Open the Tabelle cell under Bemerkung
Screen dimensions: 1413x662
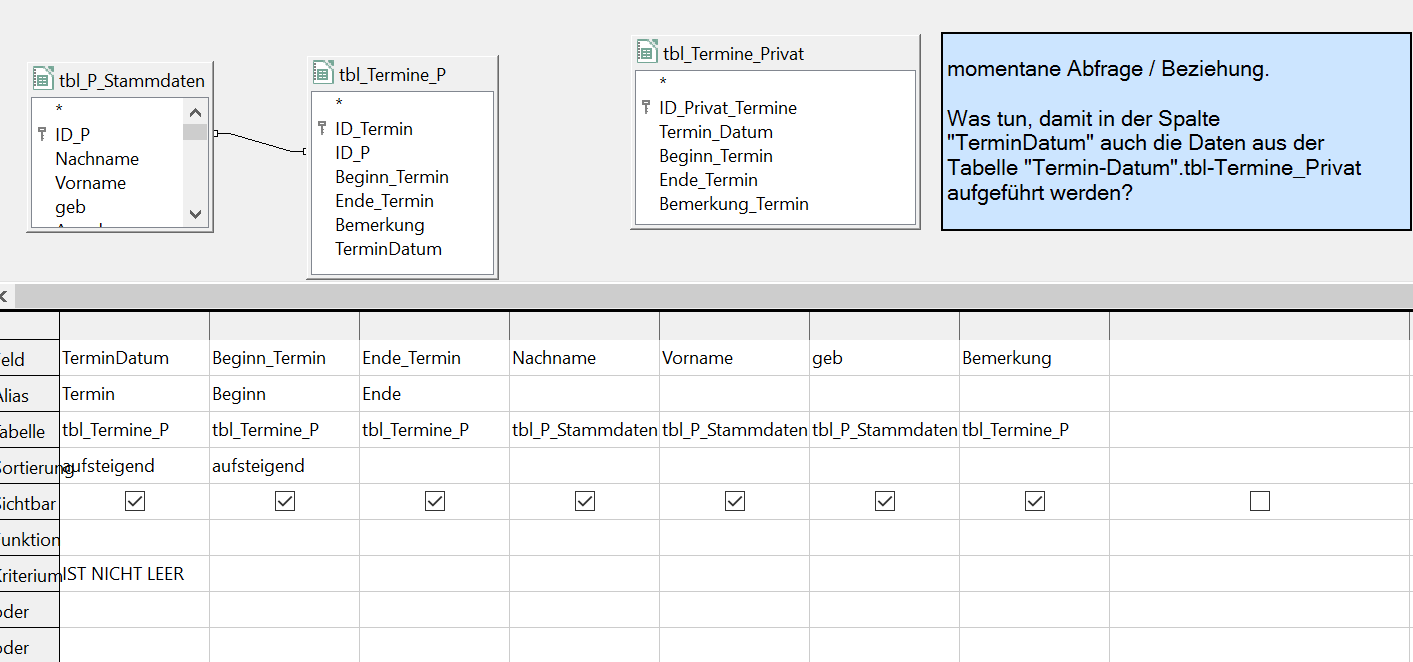(x=1035, y=430)
